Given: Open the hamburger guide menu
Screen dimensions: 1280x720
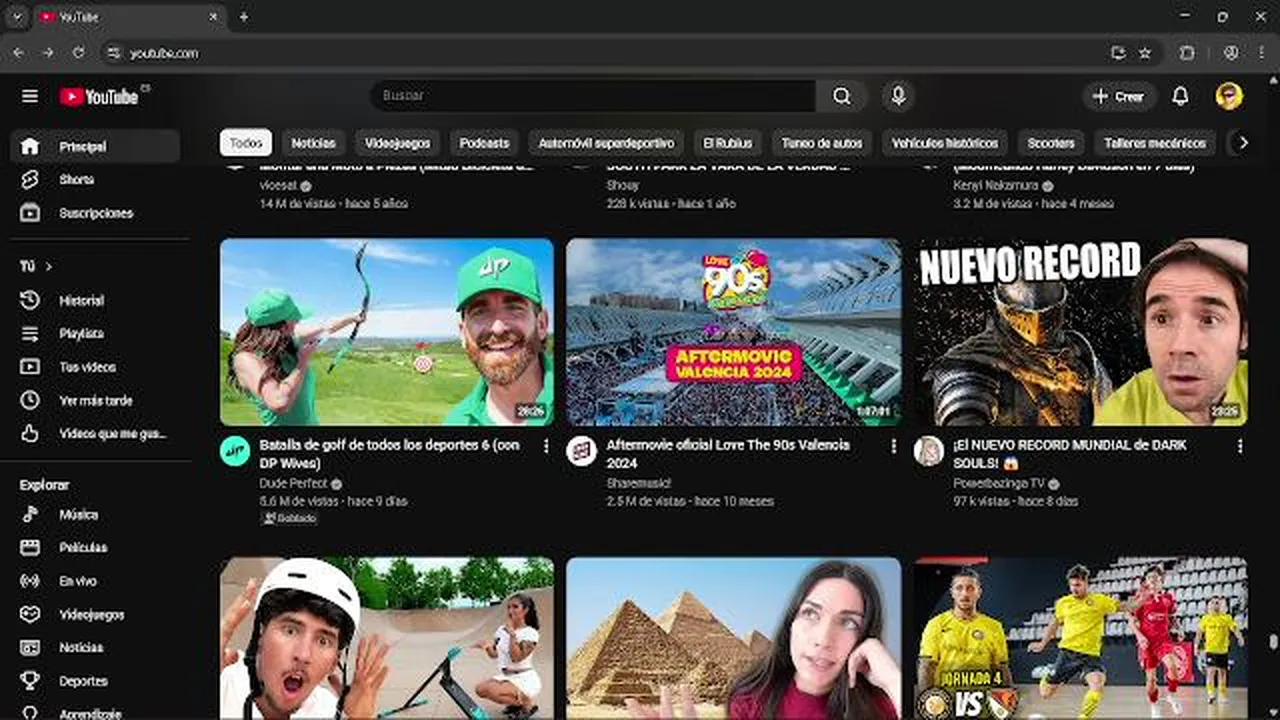Looking at the screenshot, I should pos(30,96).
